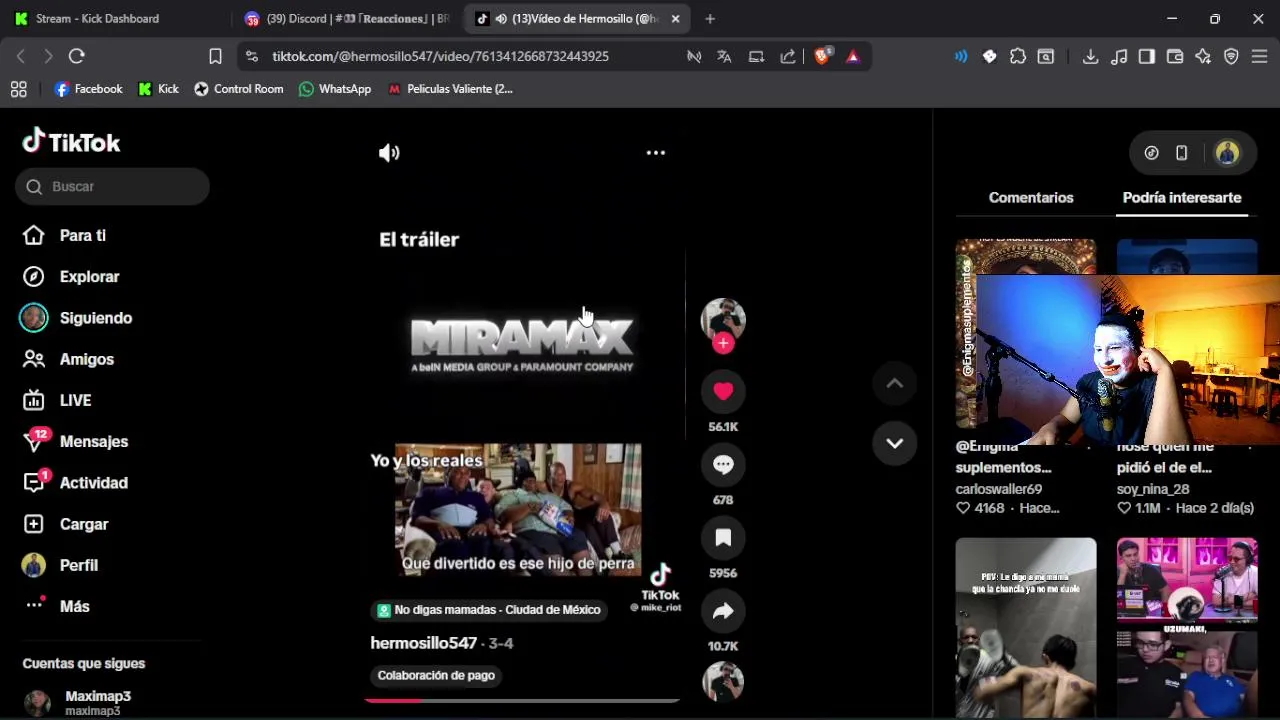The width and height of the screenshot is (1280, 720).
Task: Reload the page
Action: pyautogui.click(x=77, y=56)
